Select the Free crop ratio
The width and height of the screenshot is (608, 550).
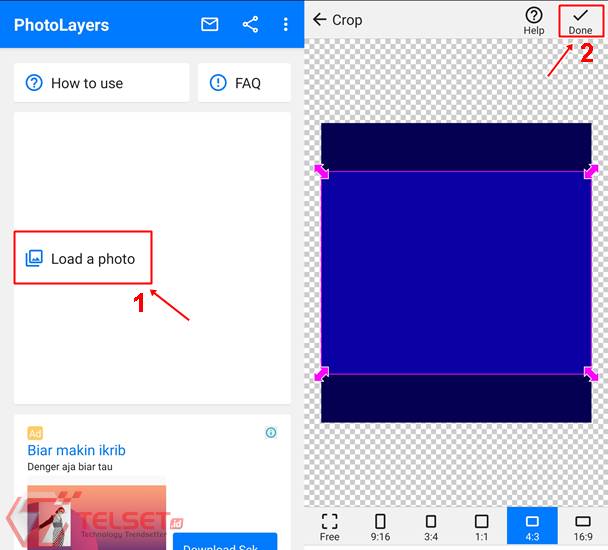coord(330,527)
